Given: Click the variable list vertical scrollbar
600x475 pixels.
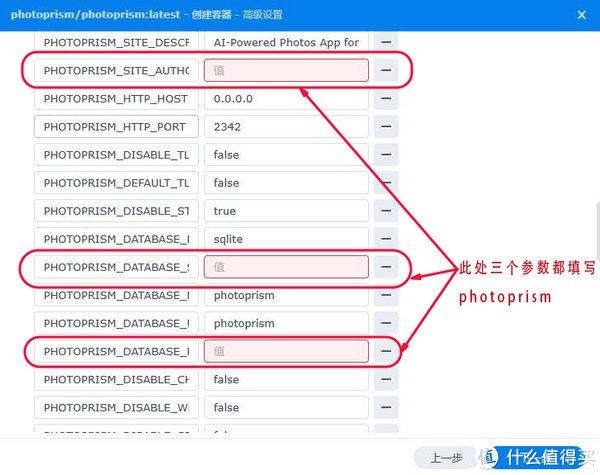Looking at the screenshot, I should [598, 230].
